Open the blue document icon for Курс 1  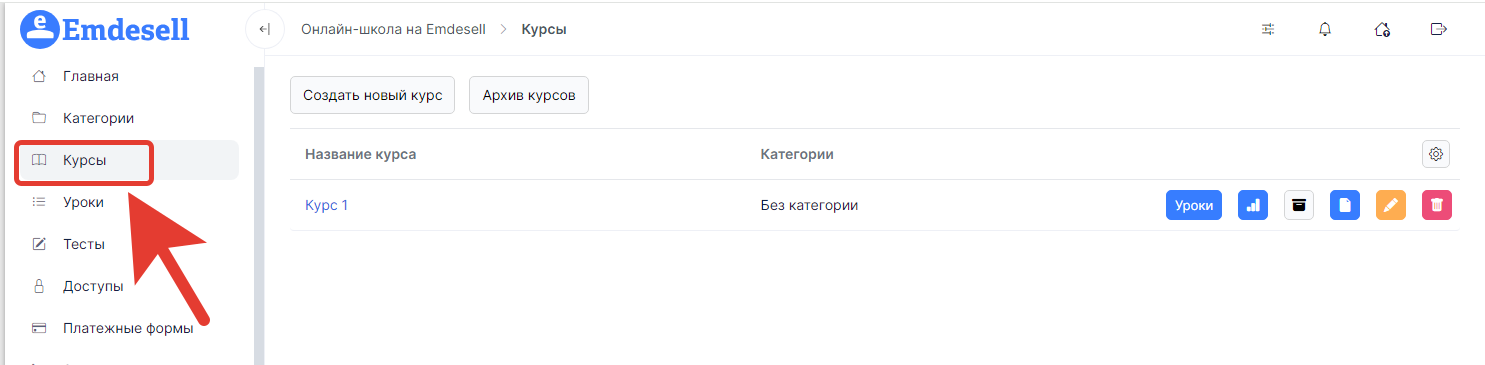1345,205
